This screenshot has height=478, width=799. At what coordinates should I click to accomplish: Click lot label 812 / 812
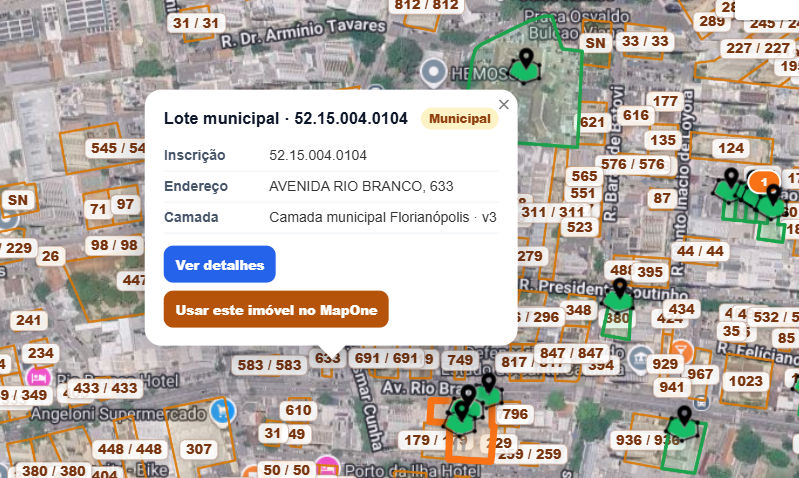pos(427,5)
